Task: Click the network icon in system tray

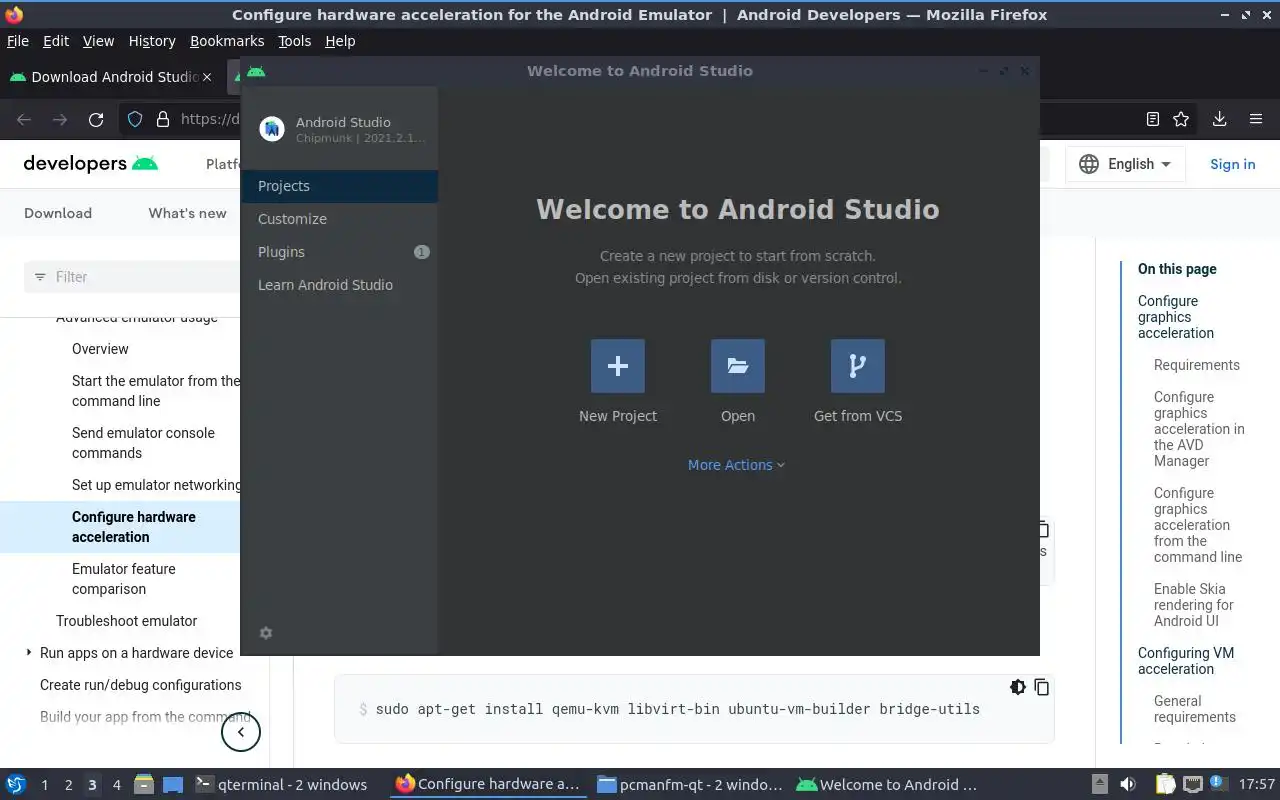Action: 1192,784
